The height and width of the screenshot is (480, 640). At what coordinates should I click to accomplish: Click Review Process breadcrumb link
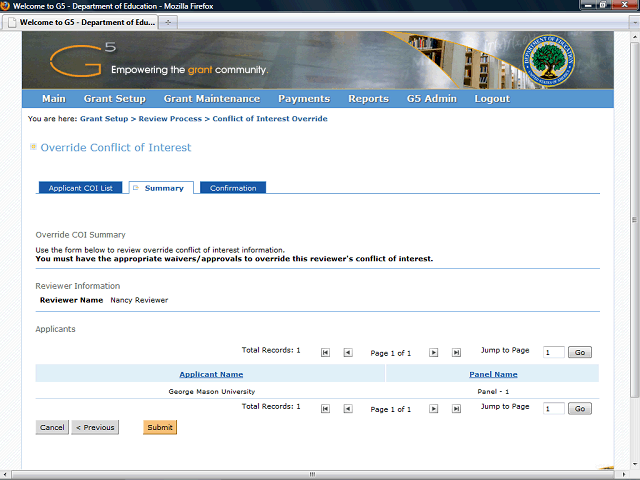pos(170,119)
